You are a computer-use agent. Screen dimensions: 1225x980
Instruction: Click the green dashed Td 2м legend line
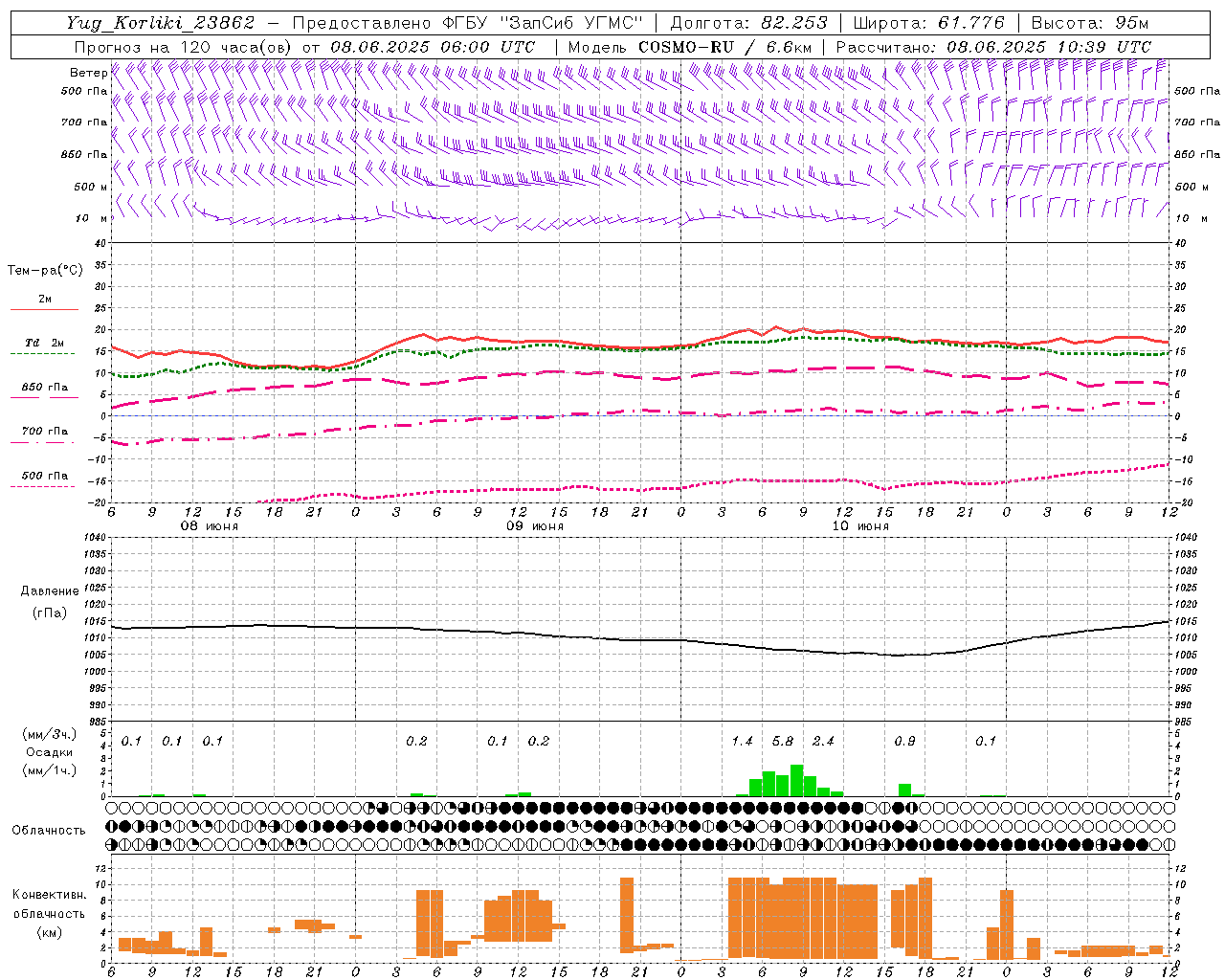(42, 353)
